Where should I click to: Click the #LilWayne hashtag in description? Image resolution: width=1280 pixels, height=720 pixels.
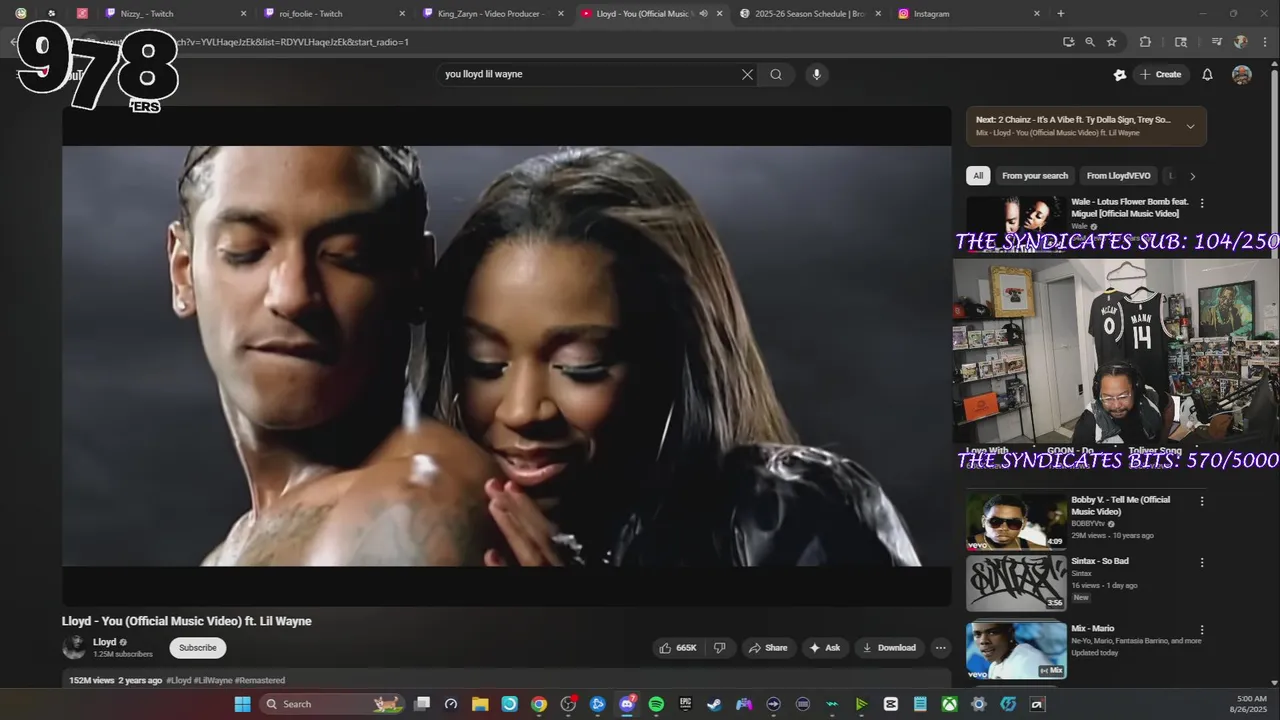click(213, 680)
